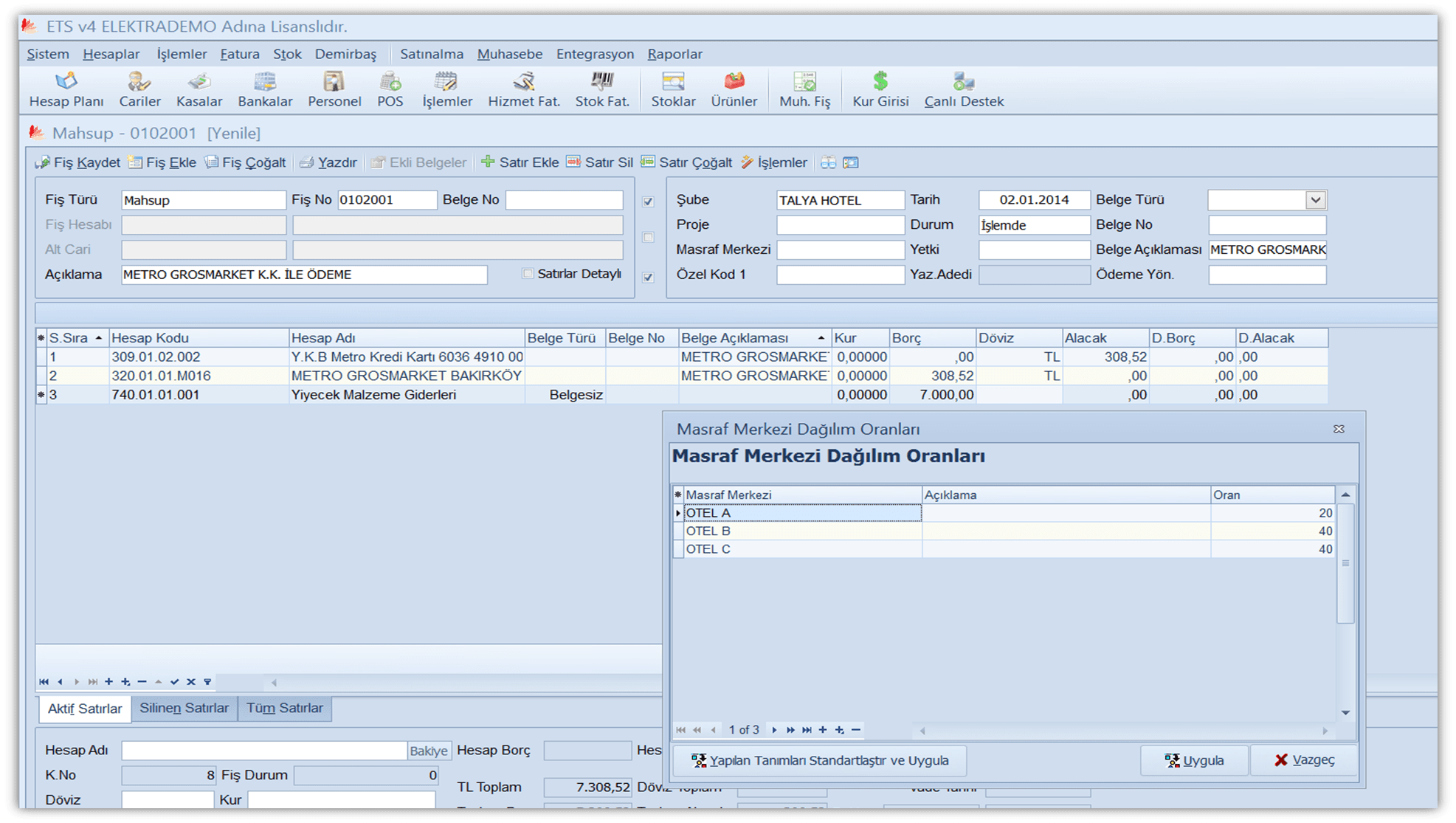
Task: Open the Raporlar menu
Action: coord(674,54)
